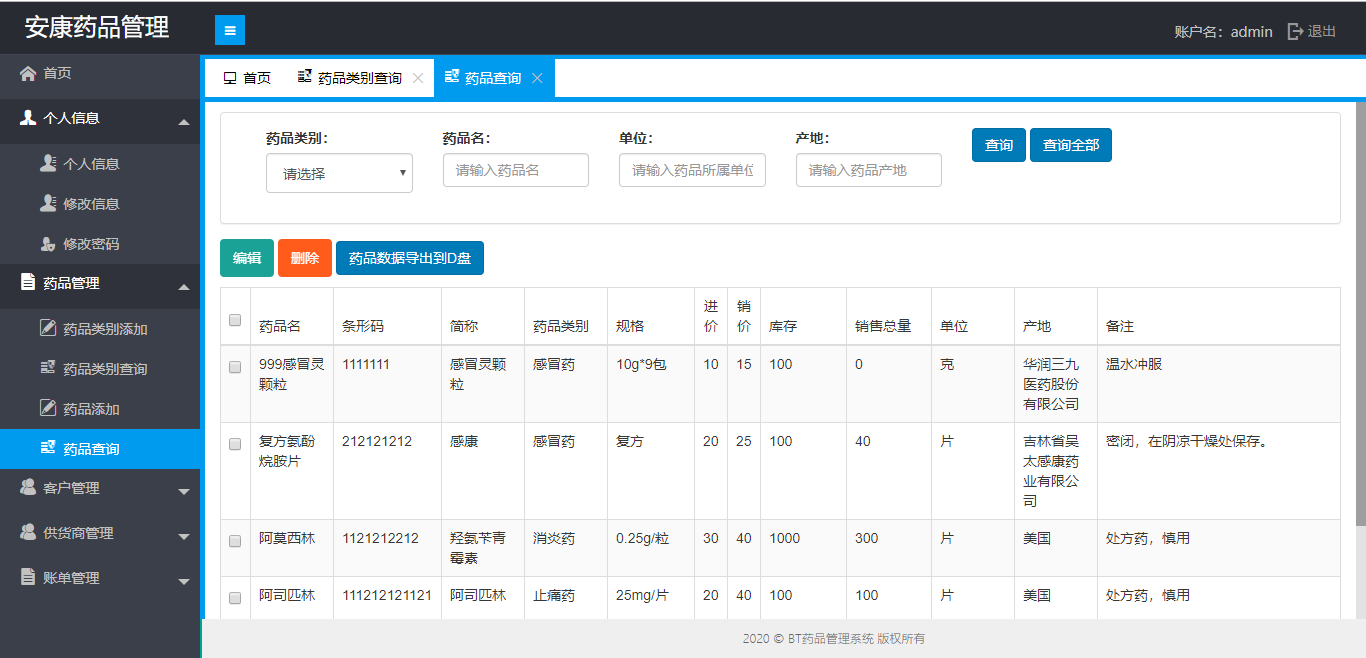Click icon on 药品类别查询 tab
This screenshot has width=1366, height=658.
[304, 77]
